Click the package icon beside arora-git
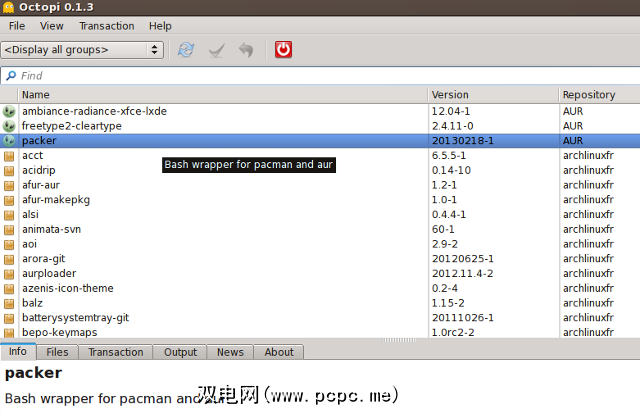Viewport: 640px width, 418px height. pyautogui.click(x=9, y=259)
